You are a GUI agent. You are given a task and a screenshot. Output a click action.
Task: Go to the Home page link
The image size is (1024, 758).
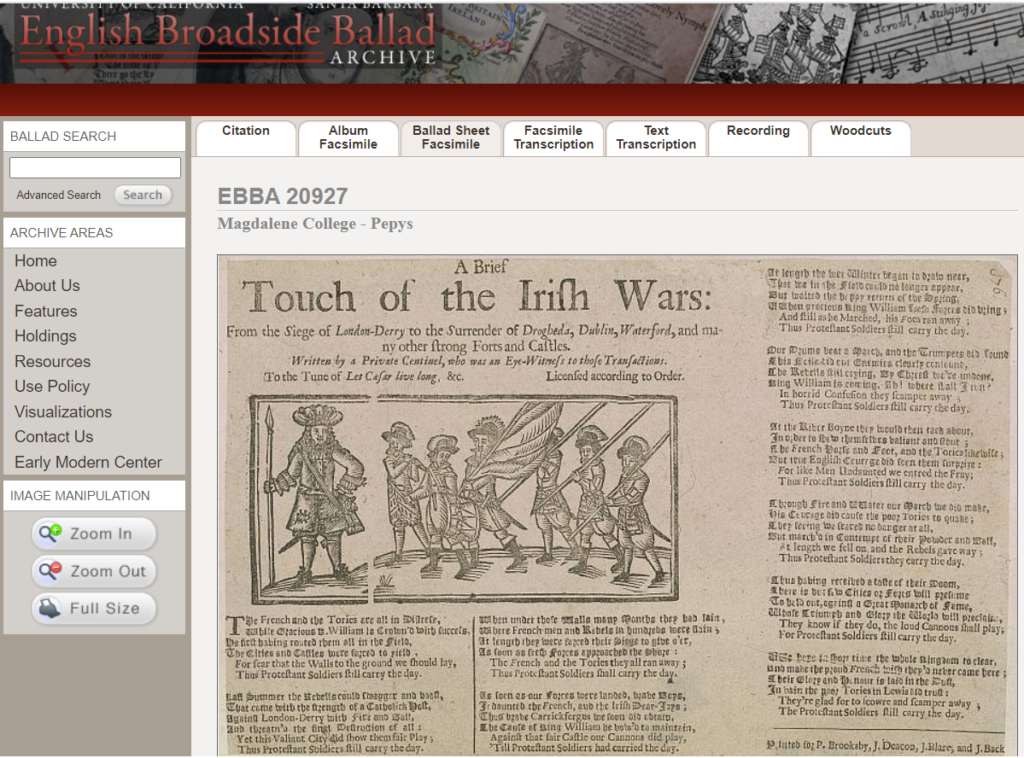[36, 261]
